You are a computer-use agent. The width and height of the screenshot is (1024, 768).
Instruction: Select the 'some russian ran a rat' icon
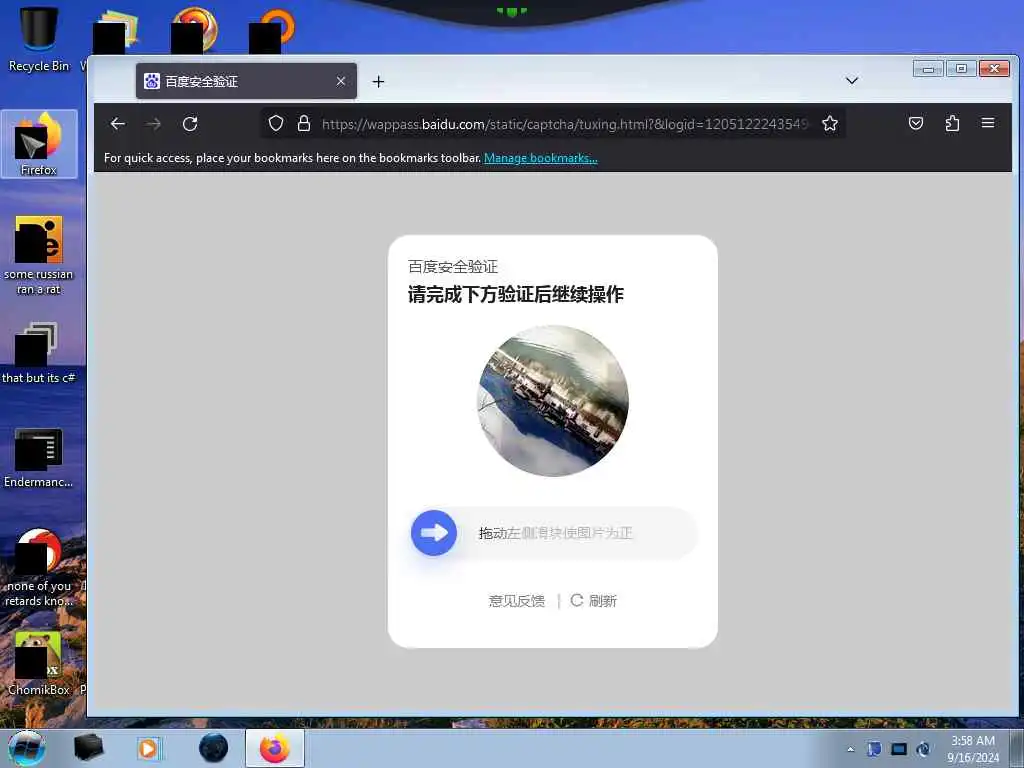click(x=39, y=255)
